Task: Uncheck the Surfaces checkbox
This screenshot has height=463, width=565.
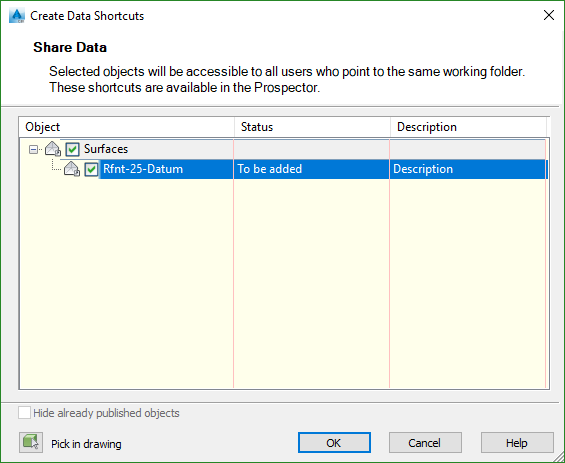Action: point(72,149)
